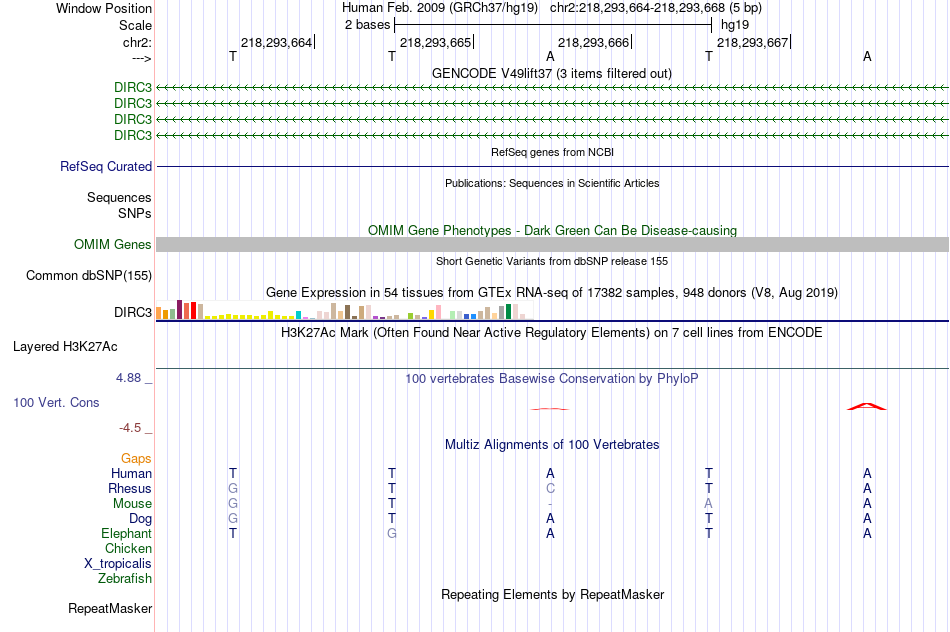Click the bright red GTEx expression bar

point(193,311)
